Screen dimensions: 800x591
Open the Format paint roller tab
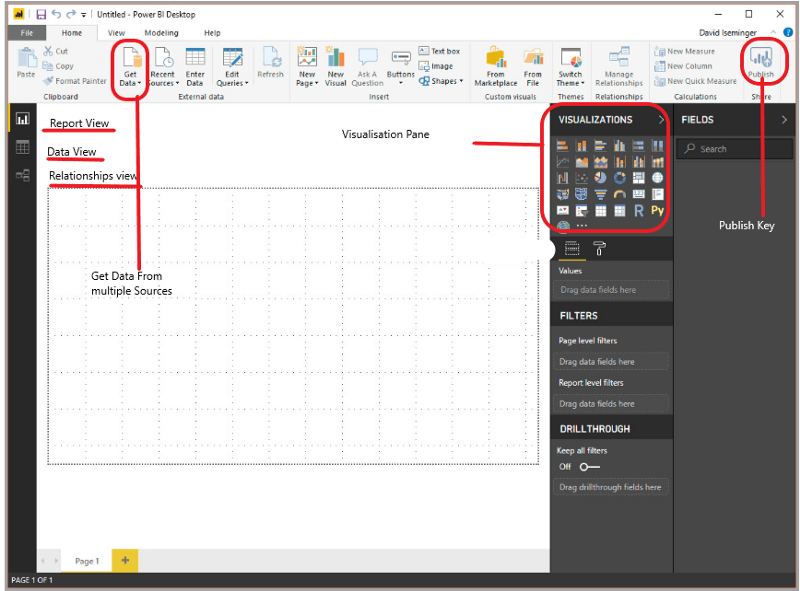pyautogui.click(x=599, y=249)
